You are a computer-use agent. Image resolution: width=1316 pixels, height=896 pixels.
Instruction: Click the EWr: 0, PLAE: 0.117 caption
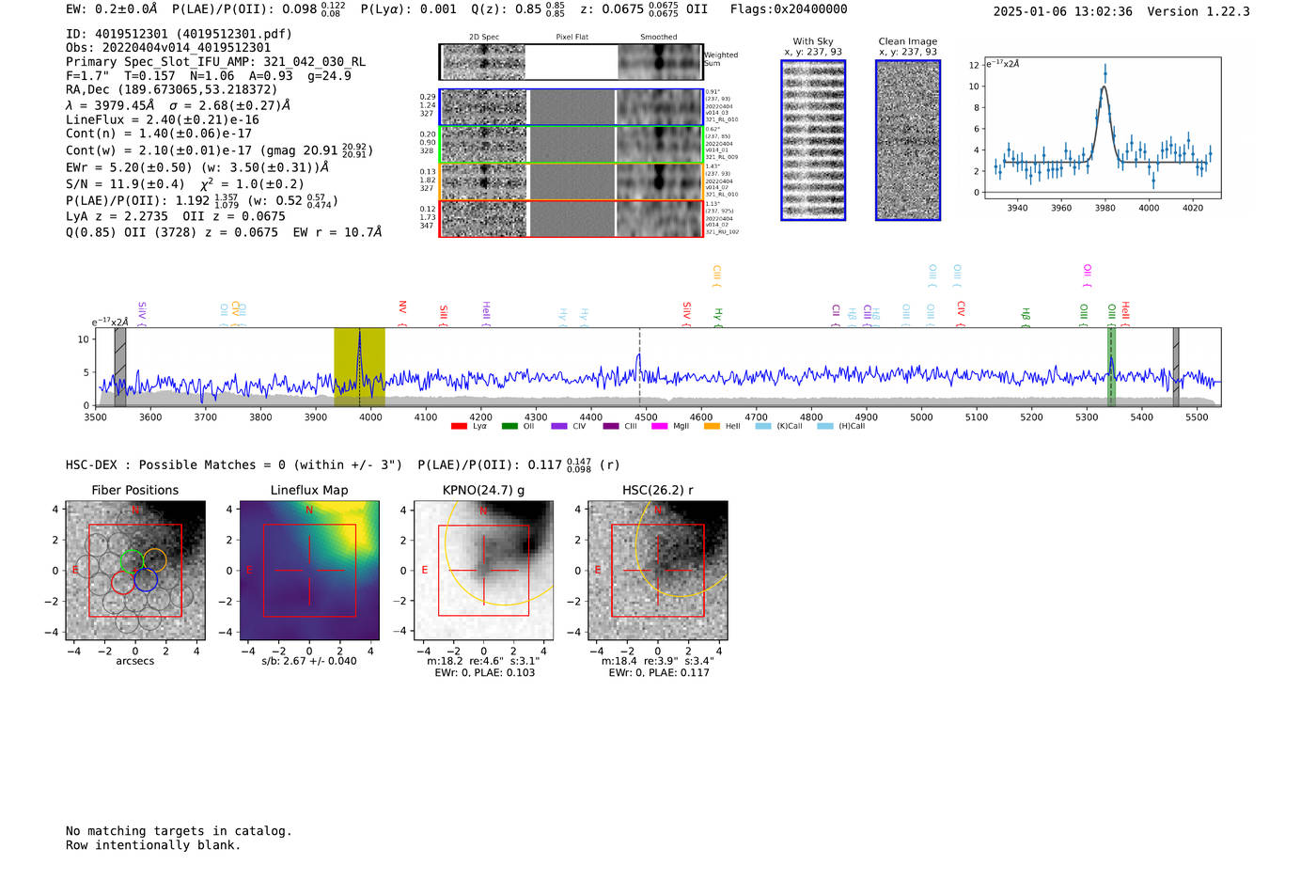pyautogui.click(x=659, y=673)
